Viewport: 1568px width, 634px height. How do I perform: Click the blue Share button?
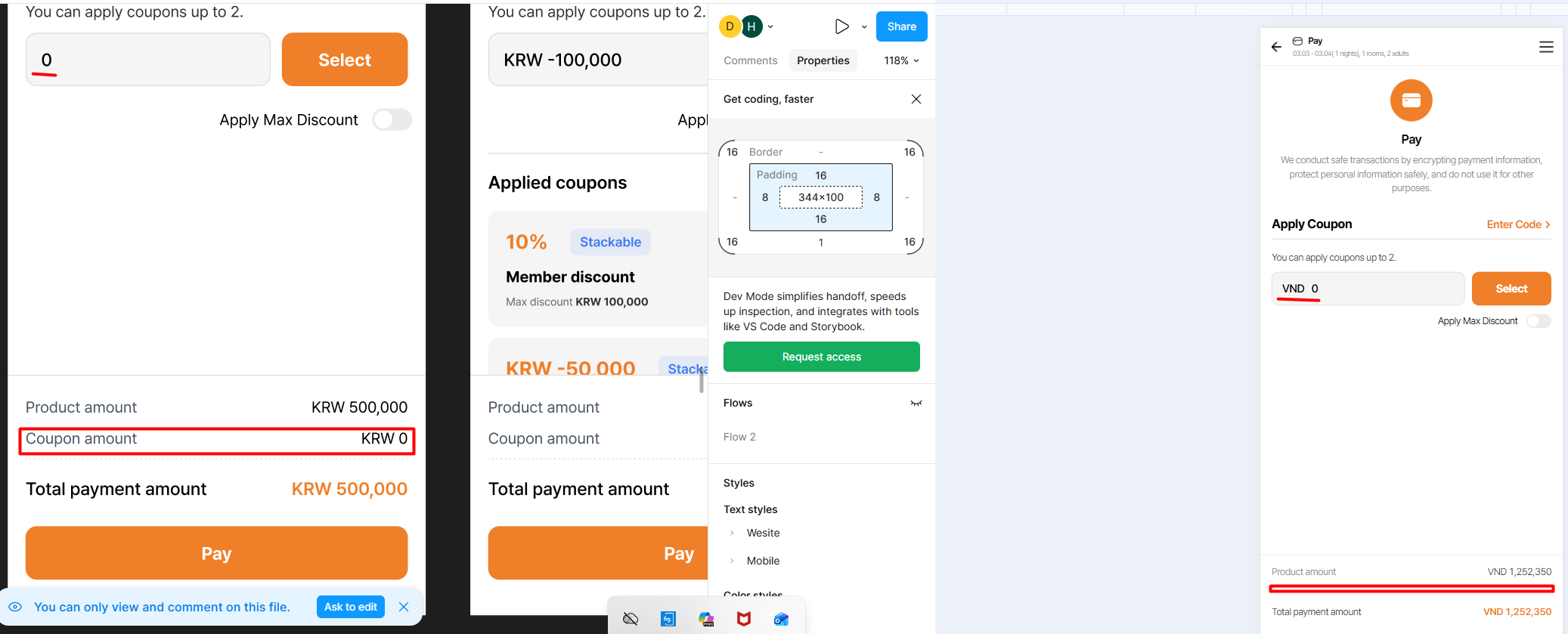point(901,26)
